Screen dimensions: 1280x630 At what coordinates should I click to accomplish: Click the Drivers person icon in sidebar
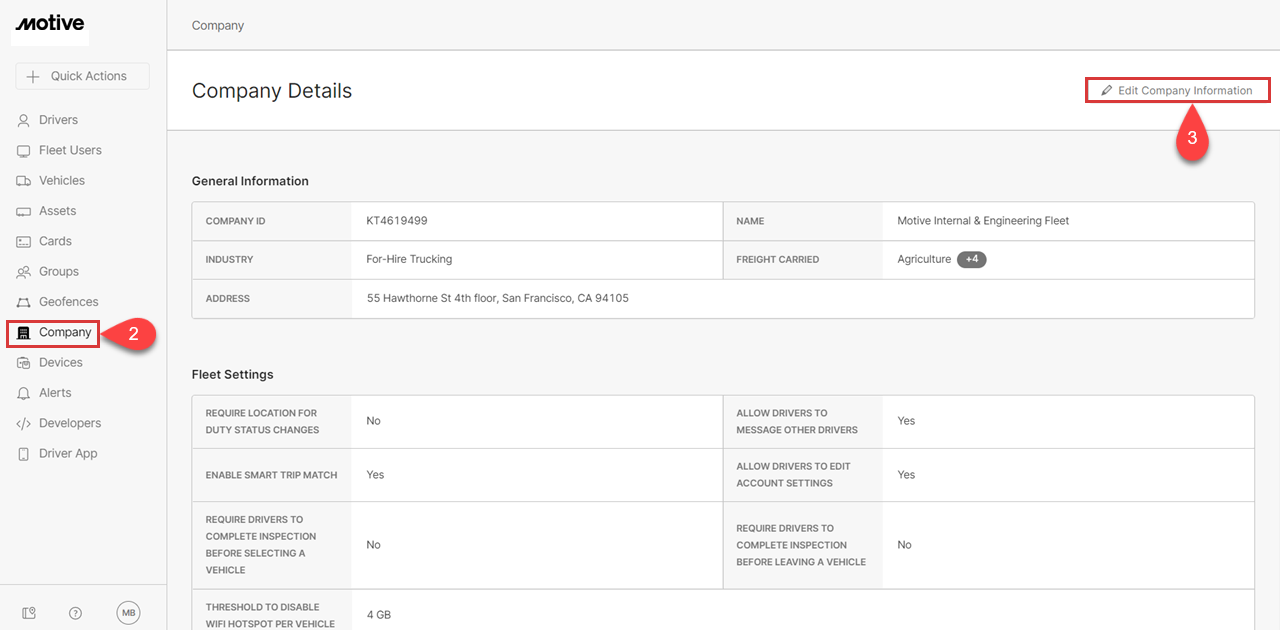pos(23,120)
